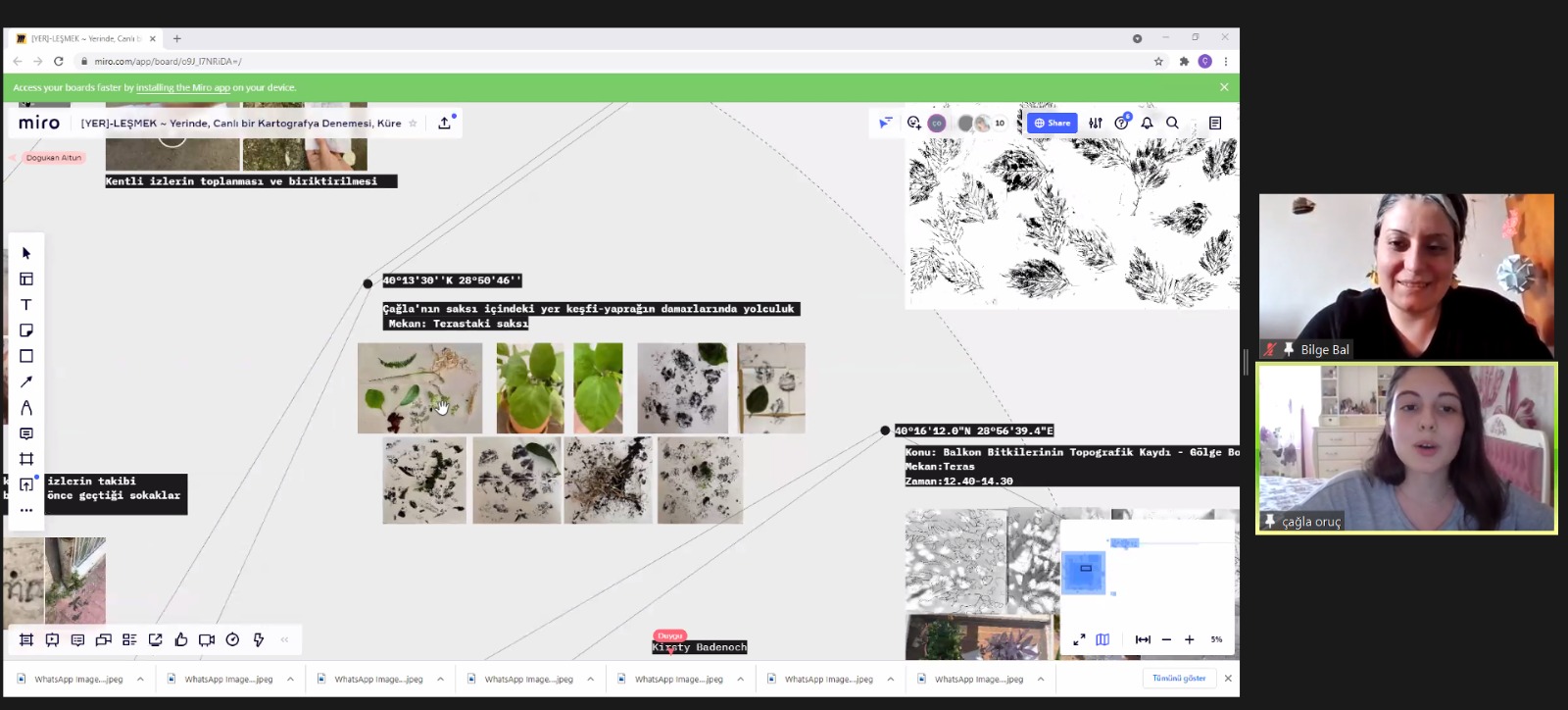Screen dimensions: 1568x710
Task: Select the Frame tool in left toolbar
Action: pyautogui.click(x=26, y=459)
